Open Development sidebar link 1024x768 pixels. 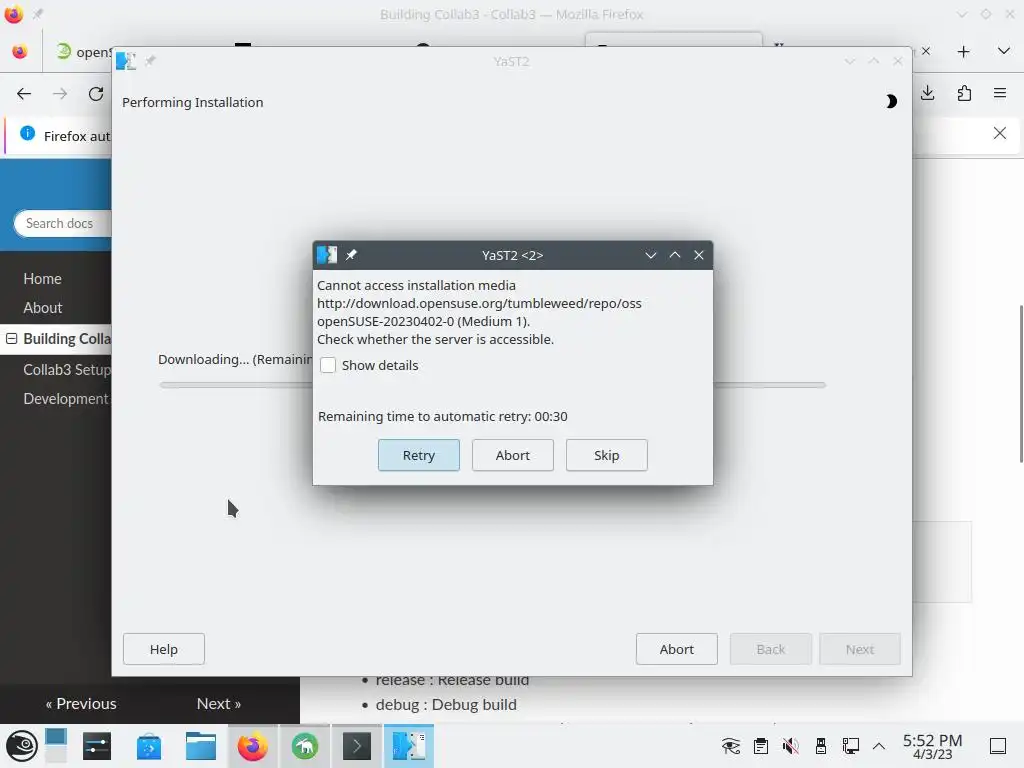(x=66, y=399)
